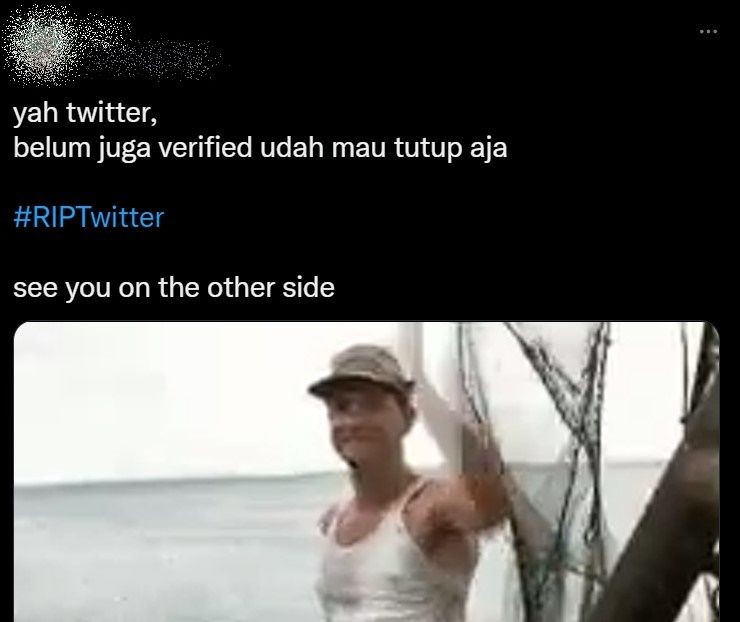The image size is (740, 622).
Task: Click the word 'verified' in the tweet
Action: [x=205, y=148]
